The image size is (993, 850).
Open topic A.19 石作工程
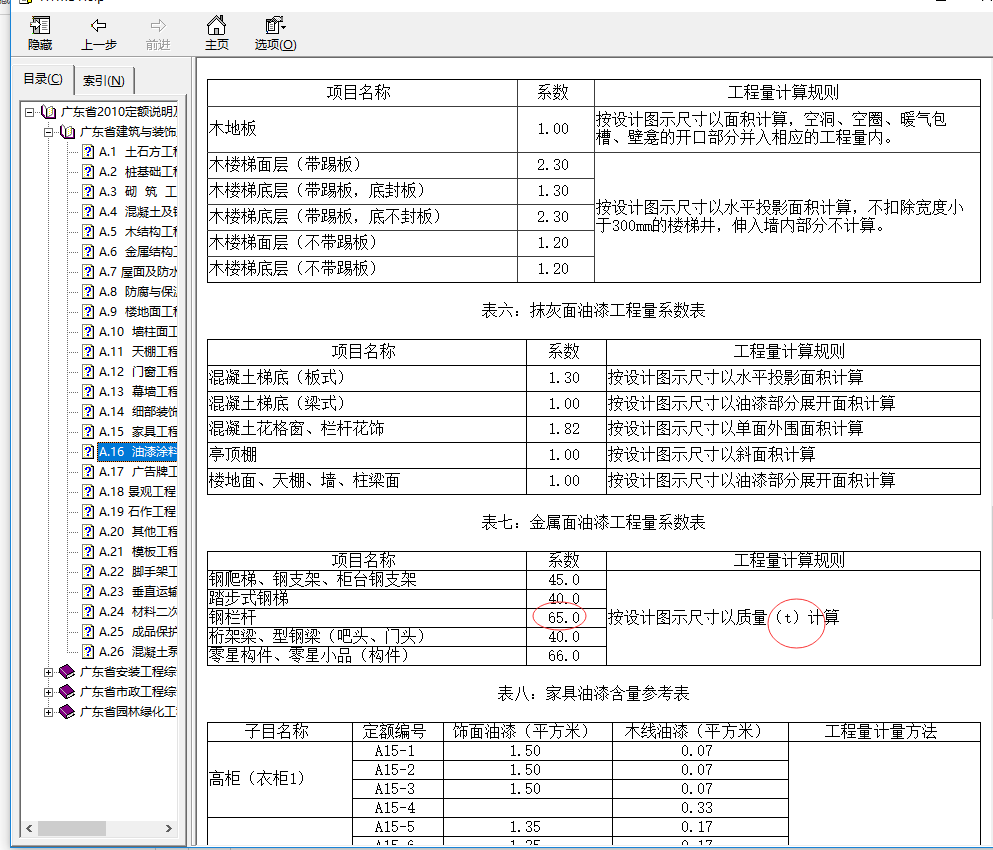138,512
